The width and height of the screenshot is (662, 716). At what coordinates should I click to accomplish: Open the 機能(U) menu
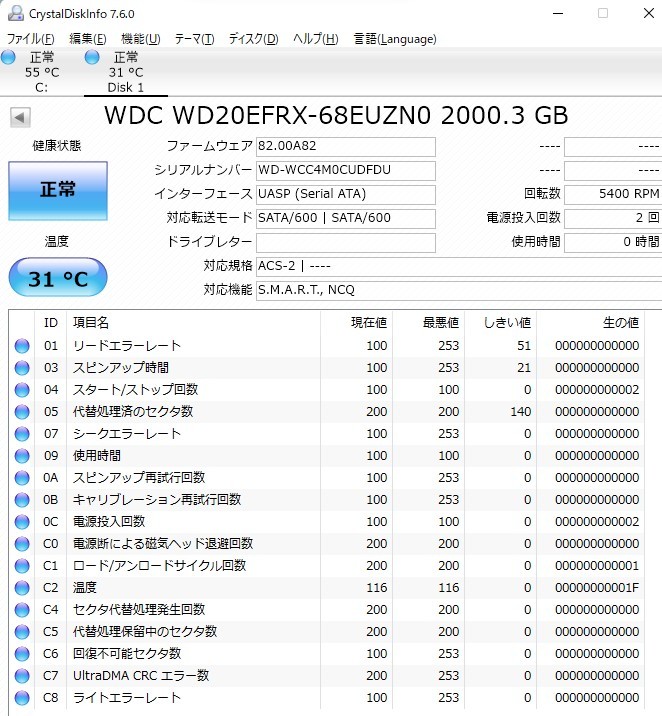(141, 39)
